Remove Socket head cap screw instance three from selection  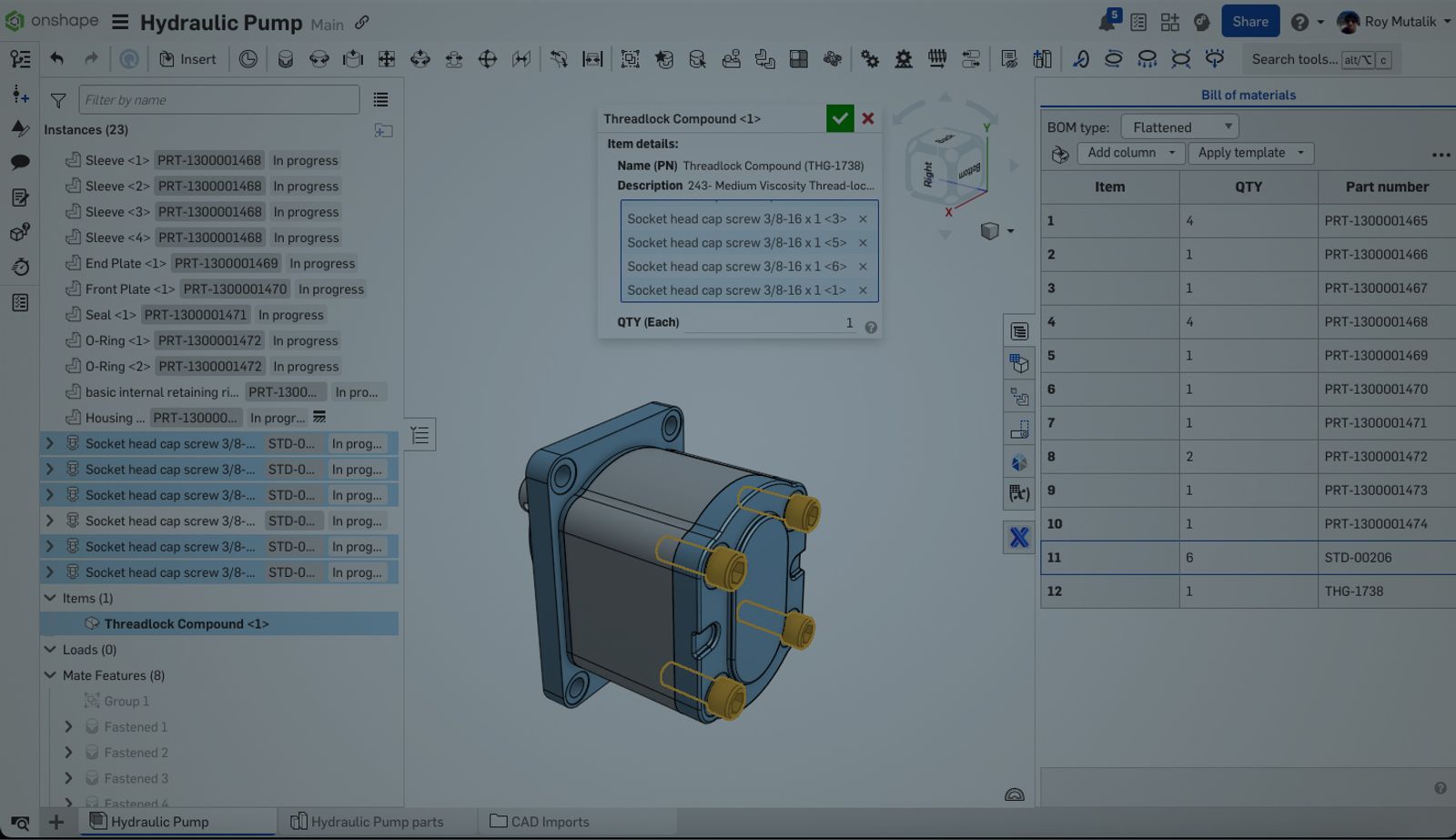(x=863, y=218)
